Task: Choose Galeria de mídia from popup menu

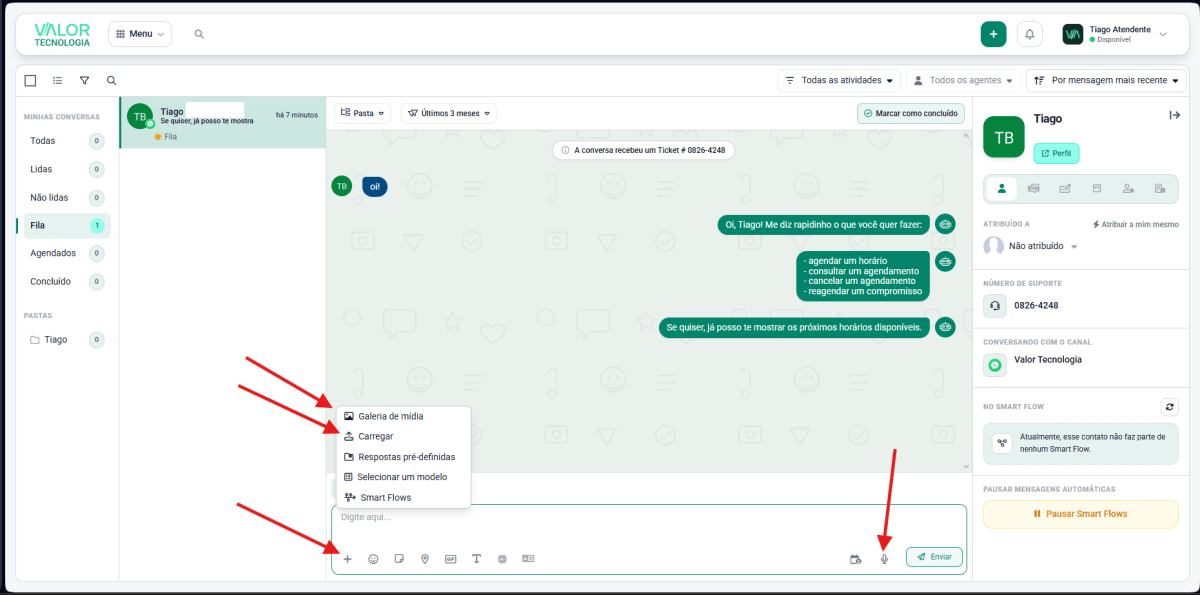Action: [x=404, y=416]
